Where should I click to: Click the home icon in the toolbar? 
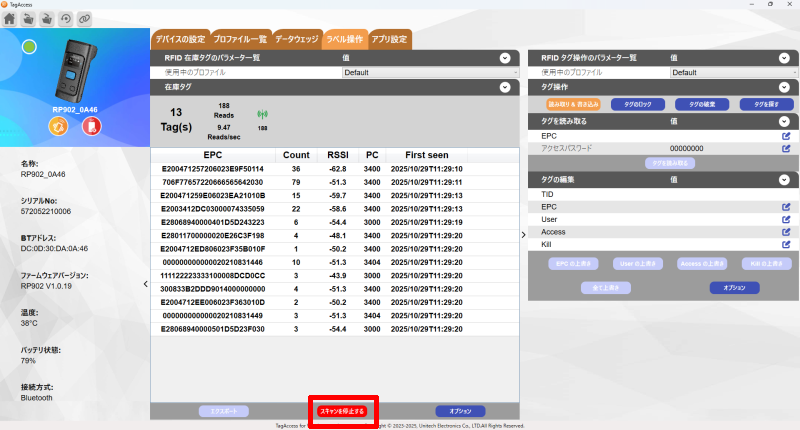pyautogui.click(x=11, y=19)
